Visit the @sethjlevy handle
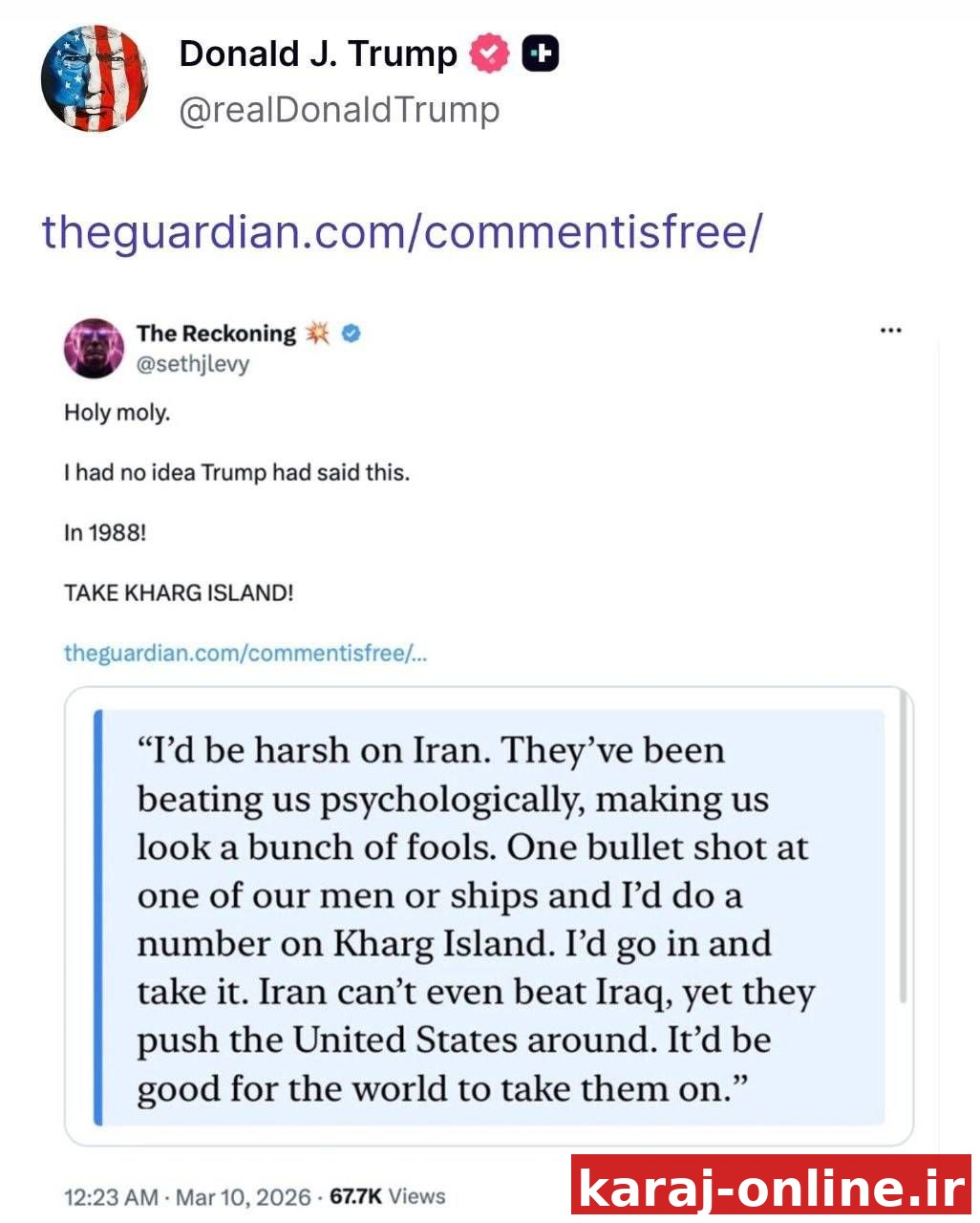980x1223 pixels. 192,364
